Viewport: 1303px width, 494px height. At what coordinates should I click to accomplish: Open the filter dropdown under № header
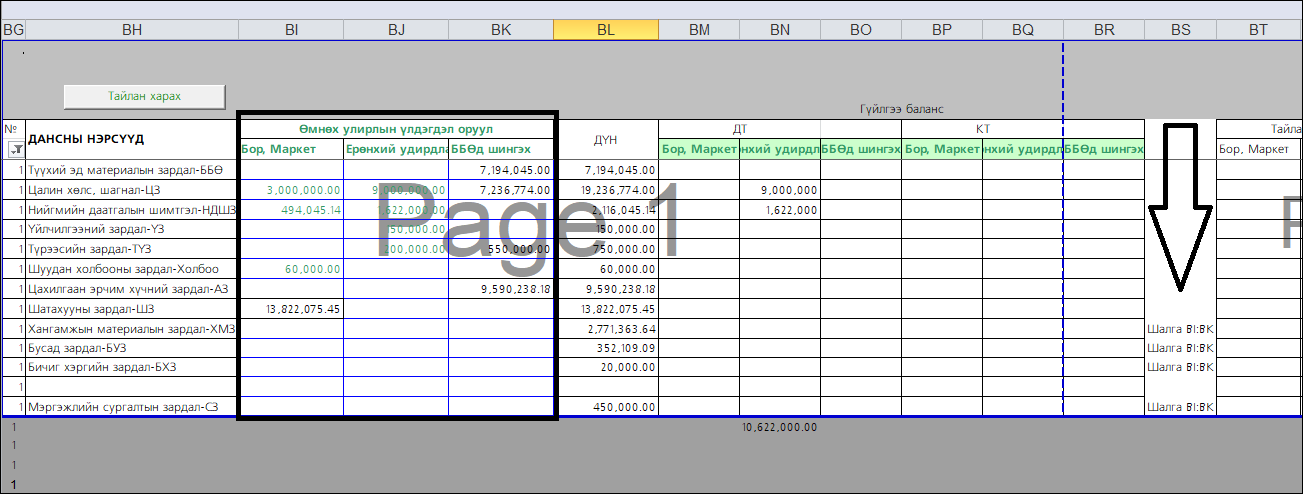pyautogui.click(x=15, y=150)
